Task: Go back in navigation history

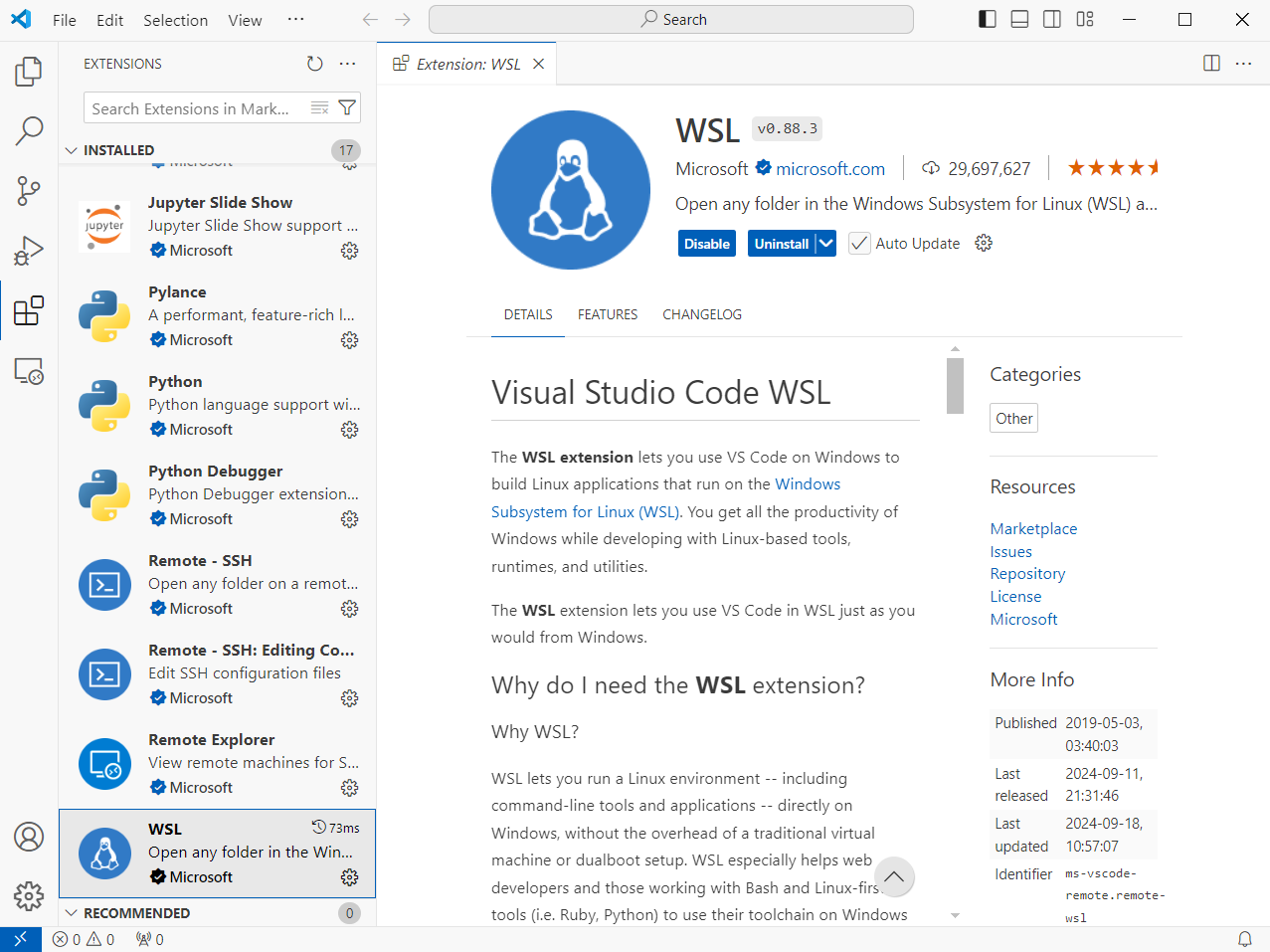Action: point(370,19)
